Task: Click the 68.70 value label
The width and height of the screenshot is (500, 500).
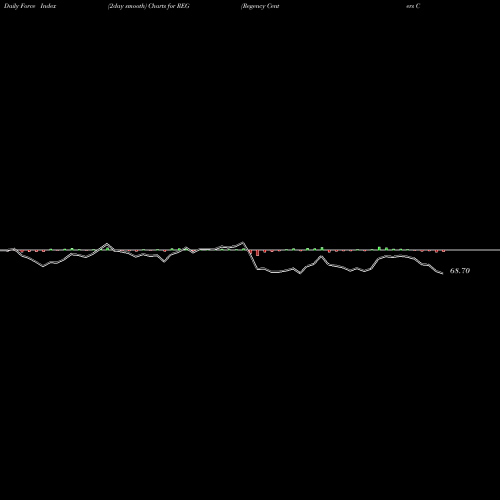Action: [x=460, y=271]
